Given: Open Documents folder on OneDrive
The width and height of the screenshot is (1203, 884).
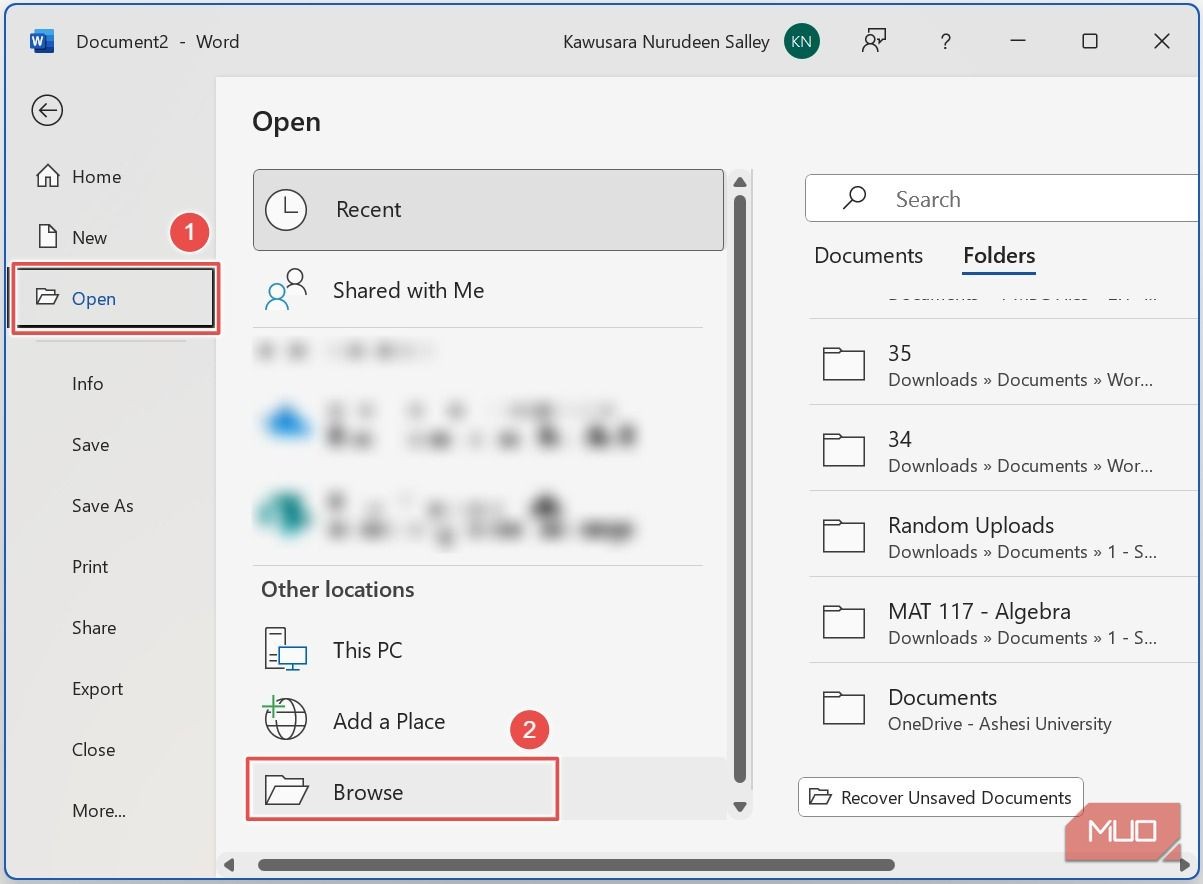Looking at the screenshot, I should pyautogui.click(x=1003, y=709).
